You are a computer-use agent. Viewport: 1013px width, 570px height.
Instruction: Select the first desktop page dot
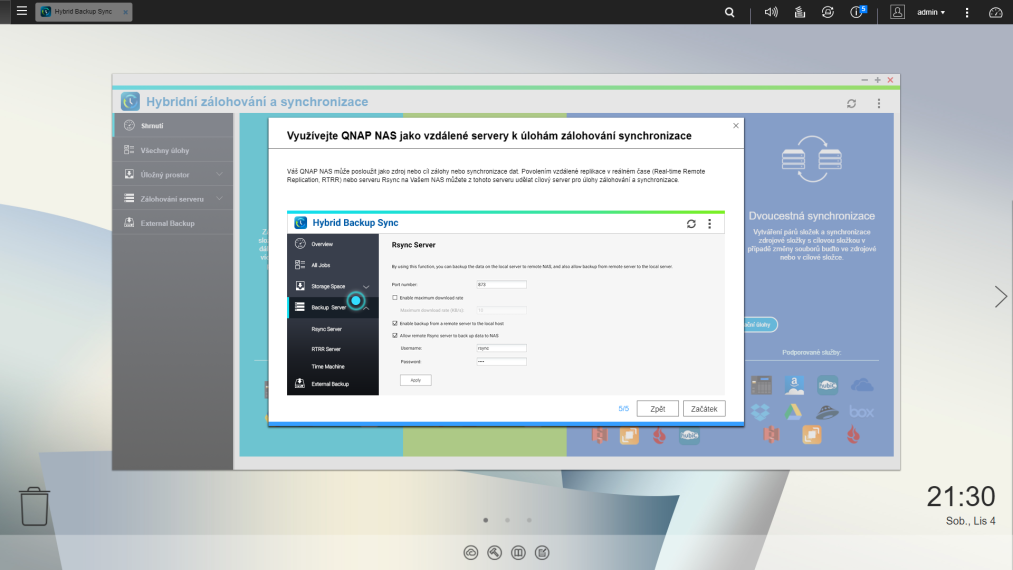pos(486,520)
